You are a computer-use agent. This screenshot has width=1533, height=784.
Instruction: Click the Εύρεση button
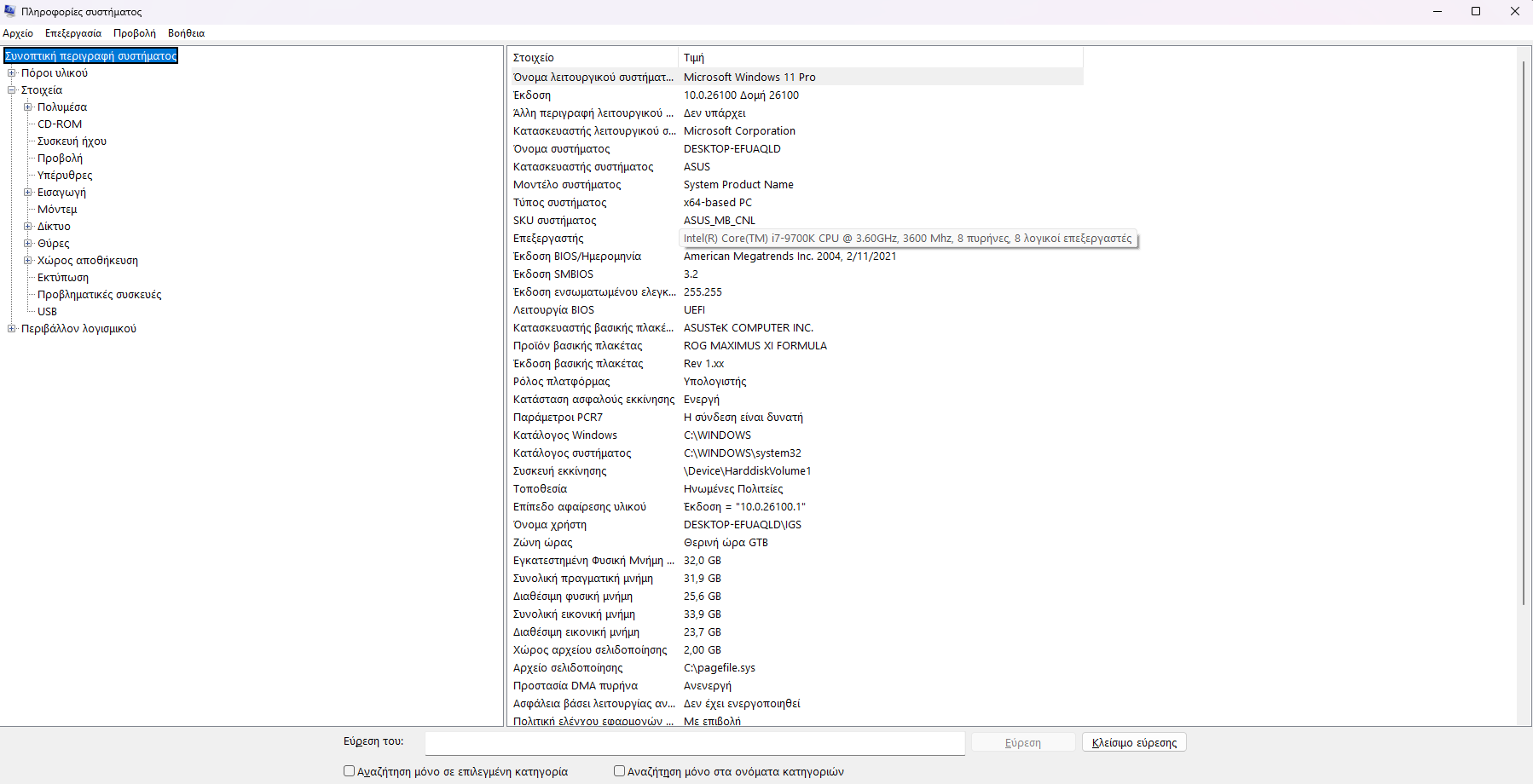(x=1023, y=743)
